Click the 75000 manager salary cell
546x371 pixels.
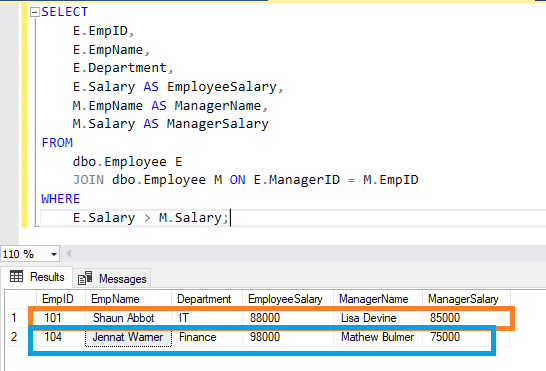tap(466, 337)
